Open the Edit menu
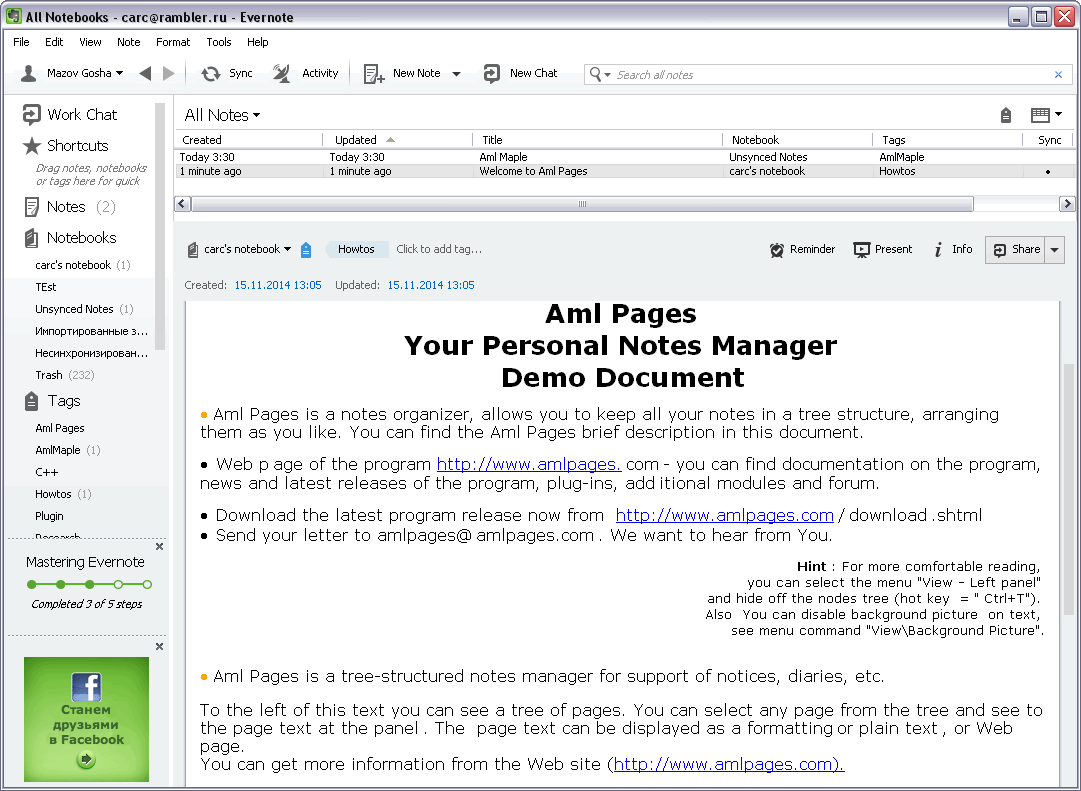Viewport: 1081px width, 791px height. coord(54,42)
